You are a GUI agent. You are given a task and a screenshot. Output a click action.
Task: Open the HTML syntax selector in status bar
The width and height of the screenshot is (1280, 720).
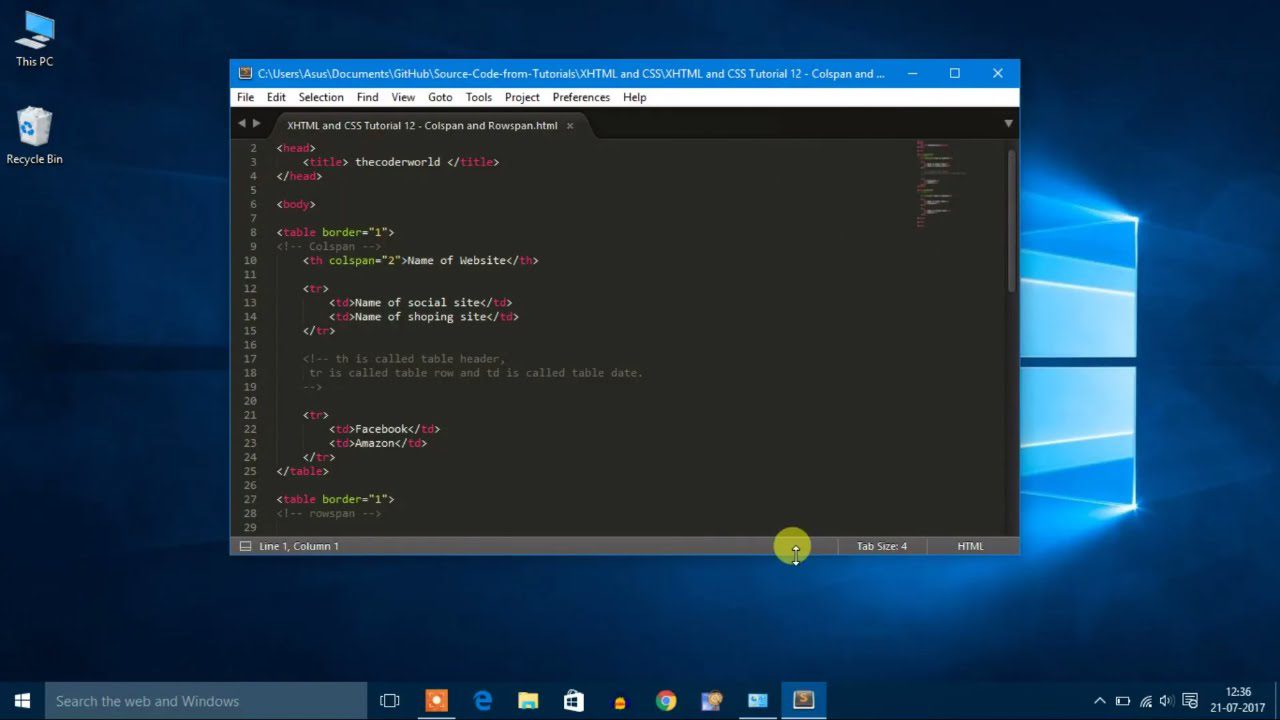[x=970, y=546]
